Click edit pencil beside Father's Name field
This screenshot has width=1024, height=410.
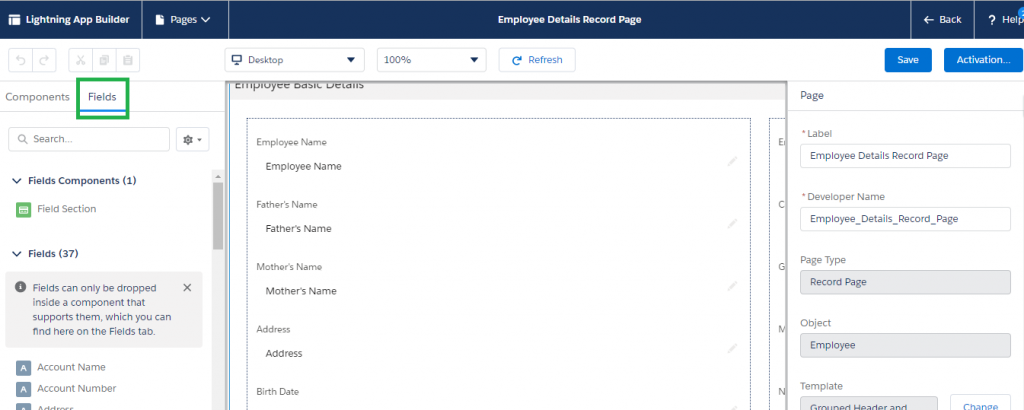click(732, 224)
